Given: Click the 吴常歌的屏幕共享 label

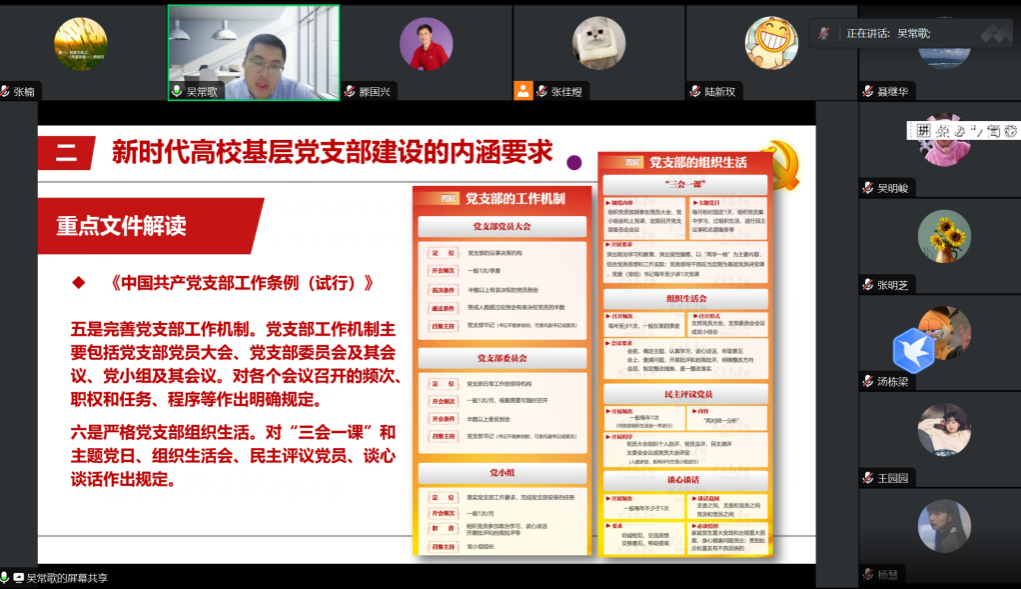Looking at the screenshot, I should (67, 578).
